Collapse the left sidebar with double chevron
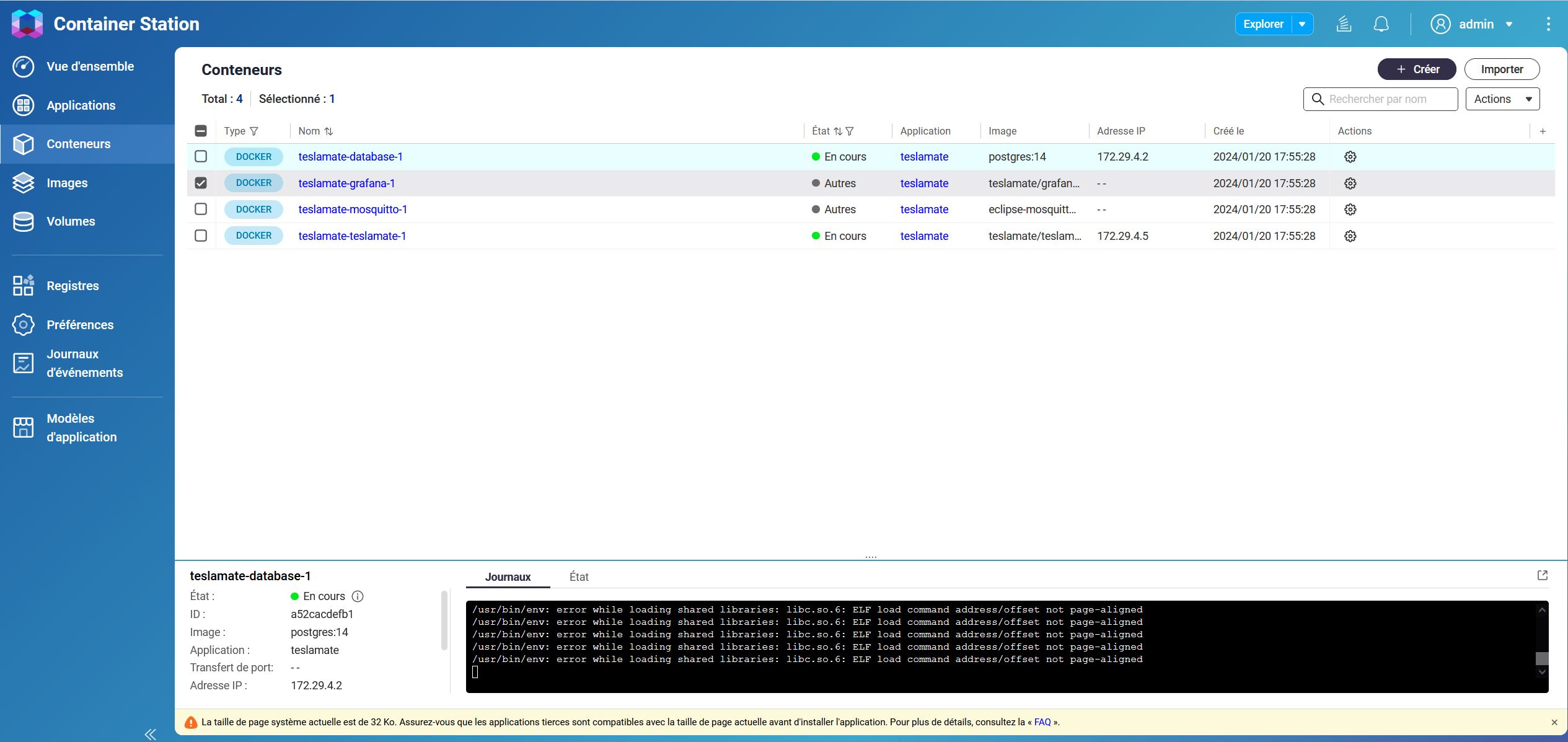Image resolution: width=1568 pixels, height=742 pixels. [150, 734]
